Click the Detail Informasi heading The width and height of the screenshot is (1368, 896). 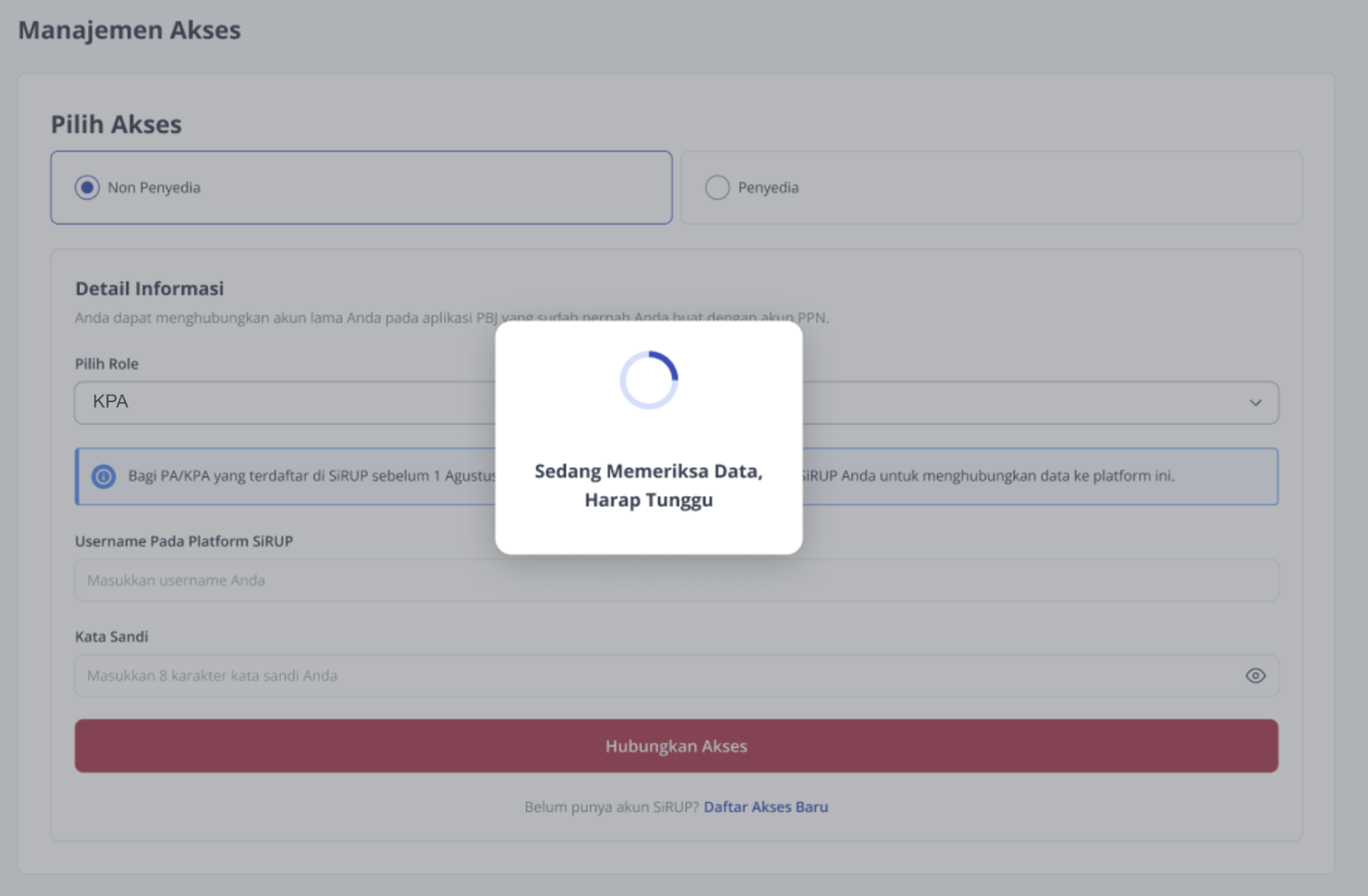pos(149,288)
